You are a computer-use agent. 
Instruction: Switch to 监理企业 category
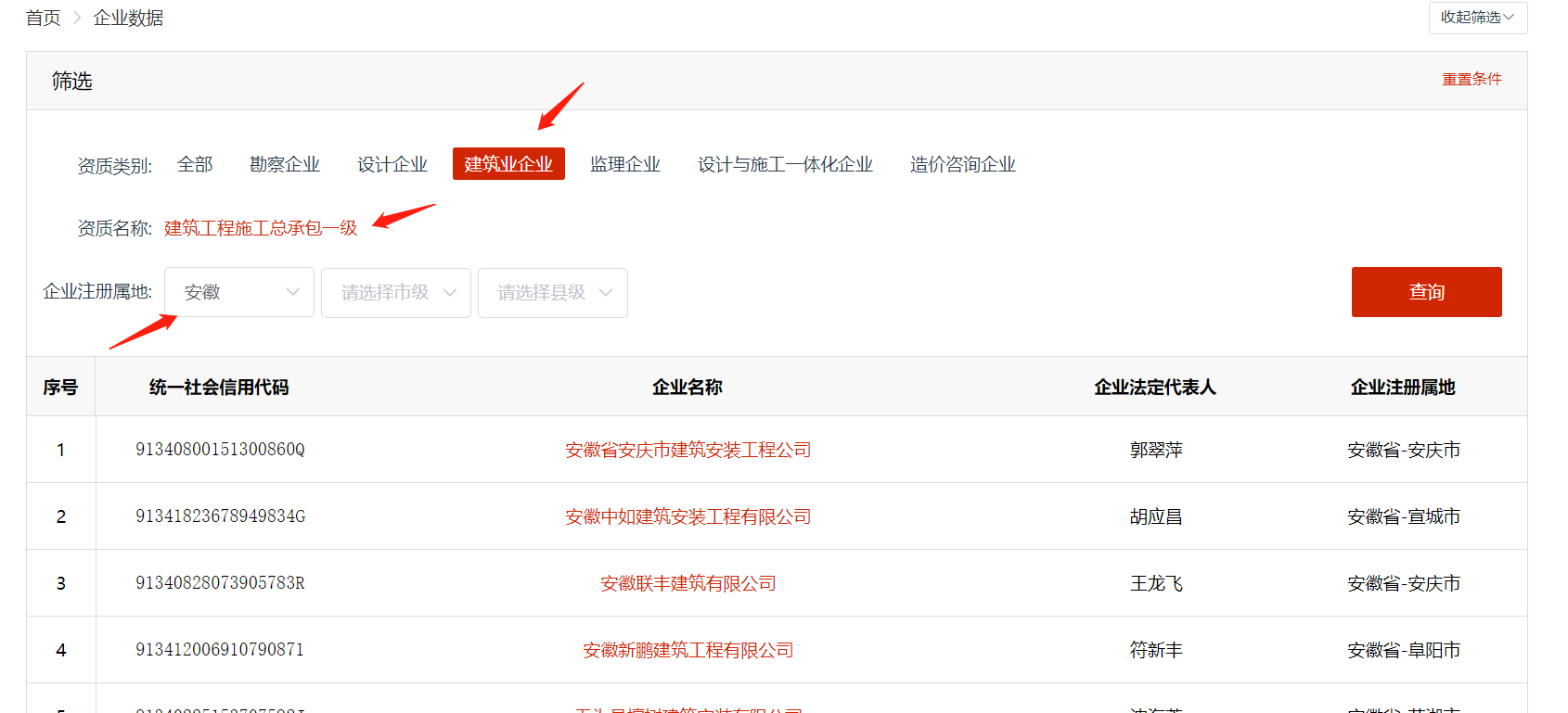point(625,165)
